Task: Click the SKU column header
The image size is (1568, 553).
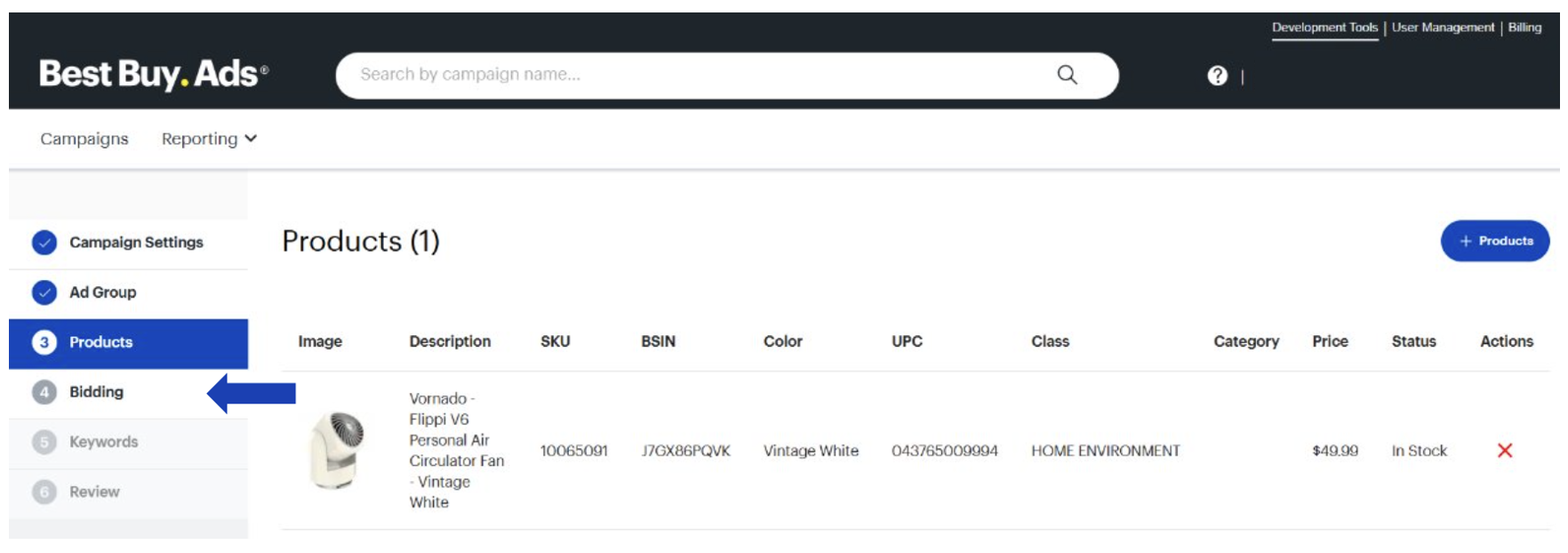Action: (x=555, y=341)
